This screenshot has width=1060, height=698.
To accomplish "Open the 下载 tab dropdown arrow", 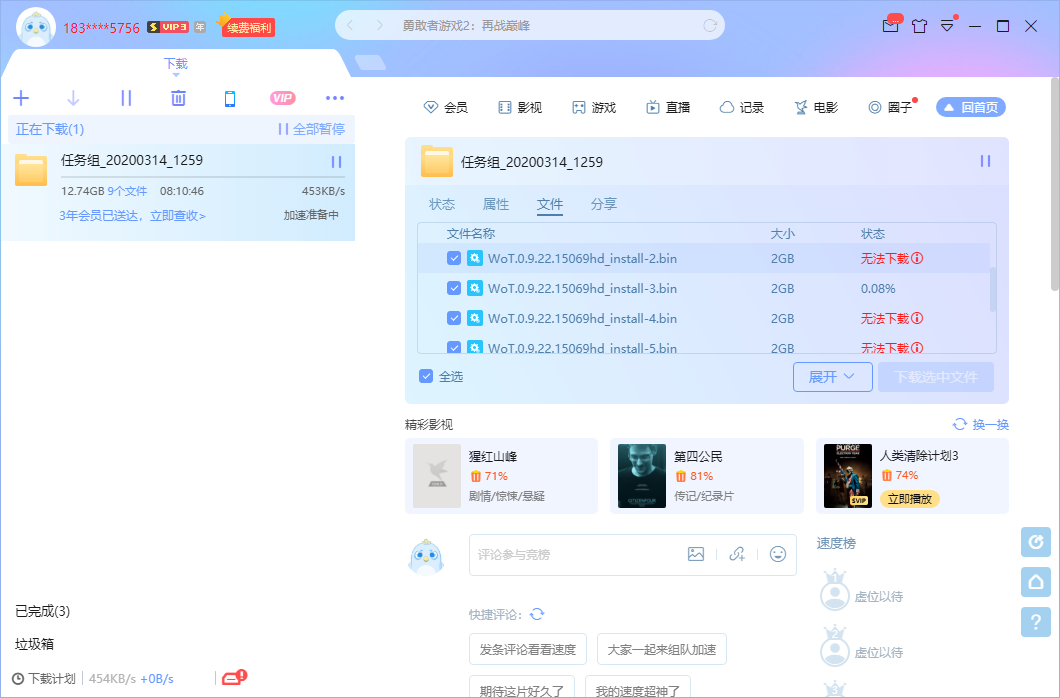I will [x=176, y=74].
